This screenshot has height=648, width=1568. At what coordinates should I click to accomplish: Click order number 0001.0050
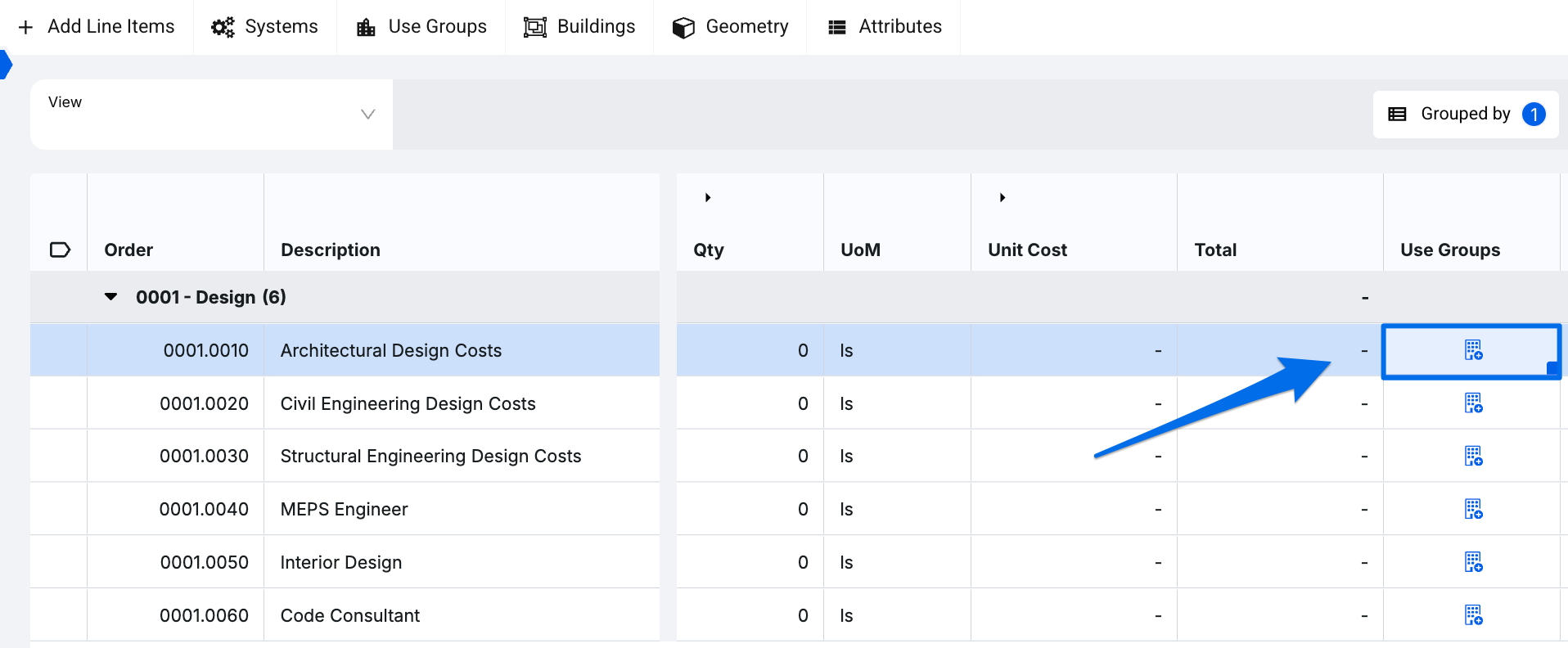coord(205,562)
